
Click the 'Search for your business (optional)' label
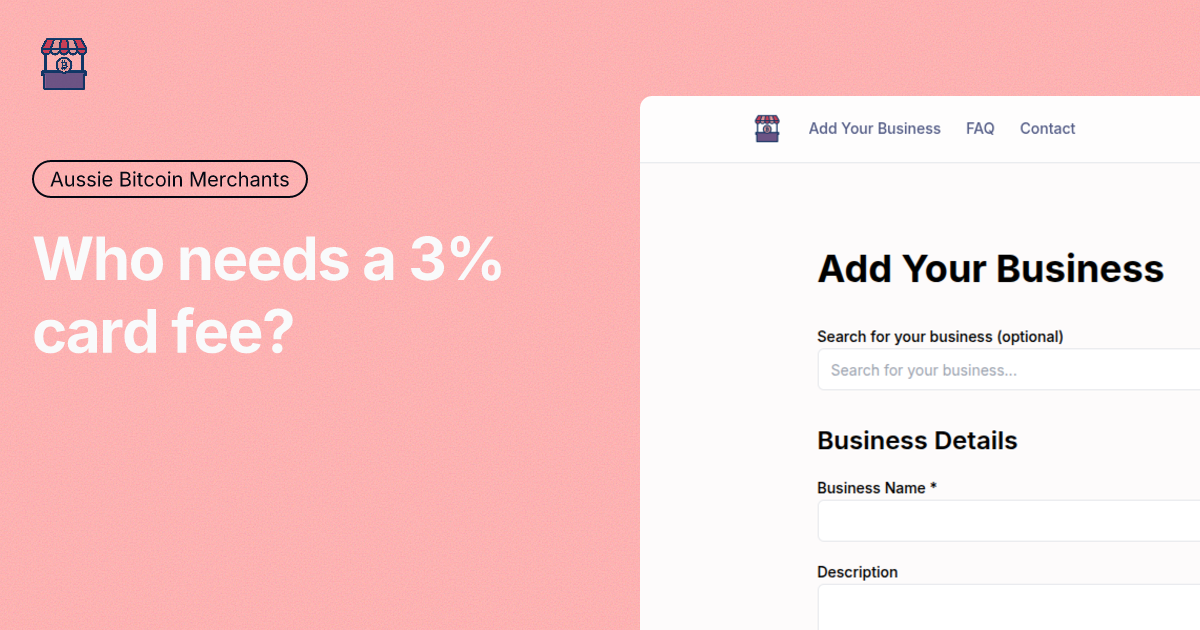click(x=939, y=337)
